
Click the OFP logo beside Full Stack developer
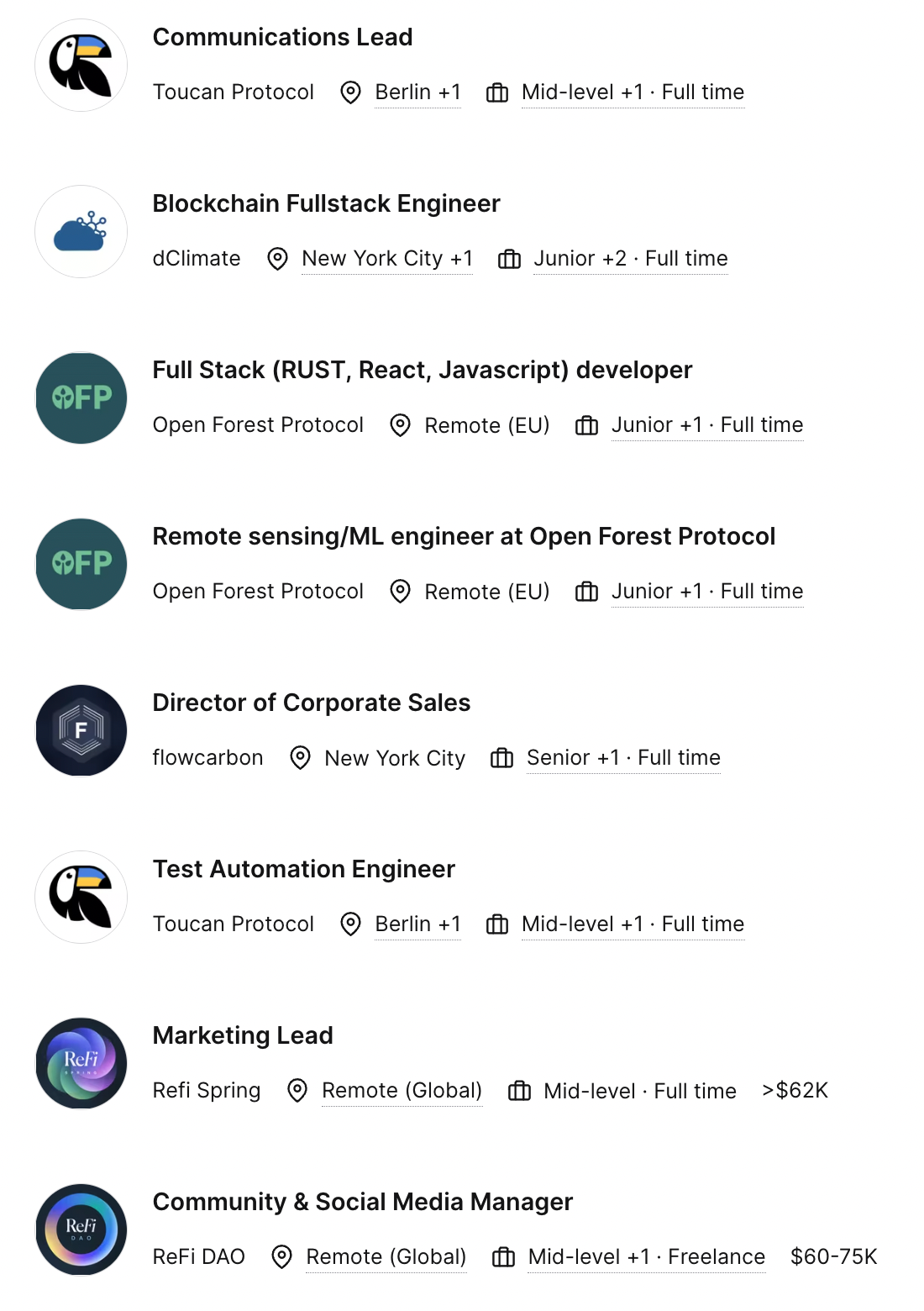(x=81, y=398)
